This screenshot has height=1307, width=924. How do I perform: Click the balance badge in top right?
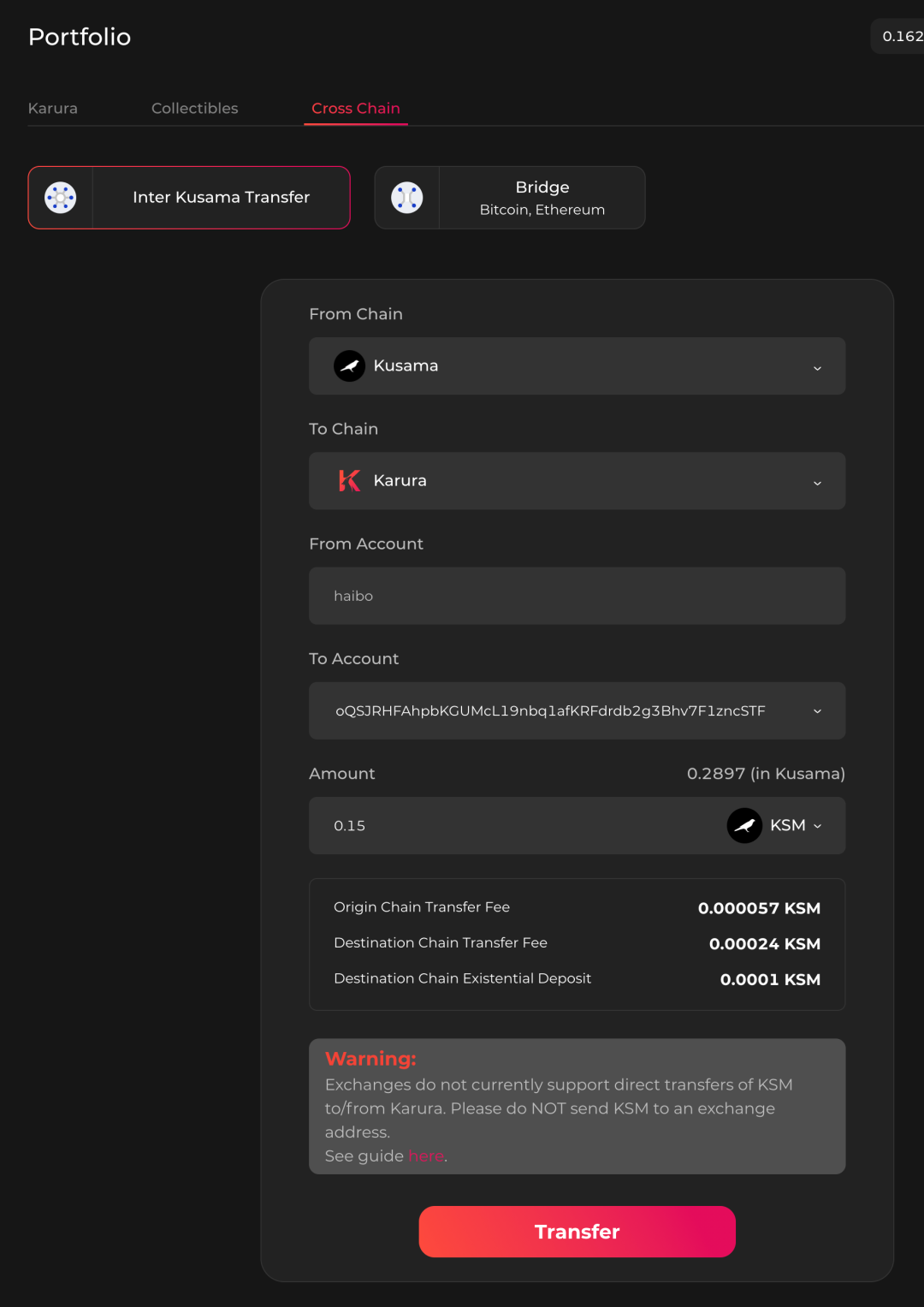click(x=901, y=37)
